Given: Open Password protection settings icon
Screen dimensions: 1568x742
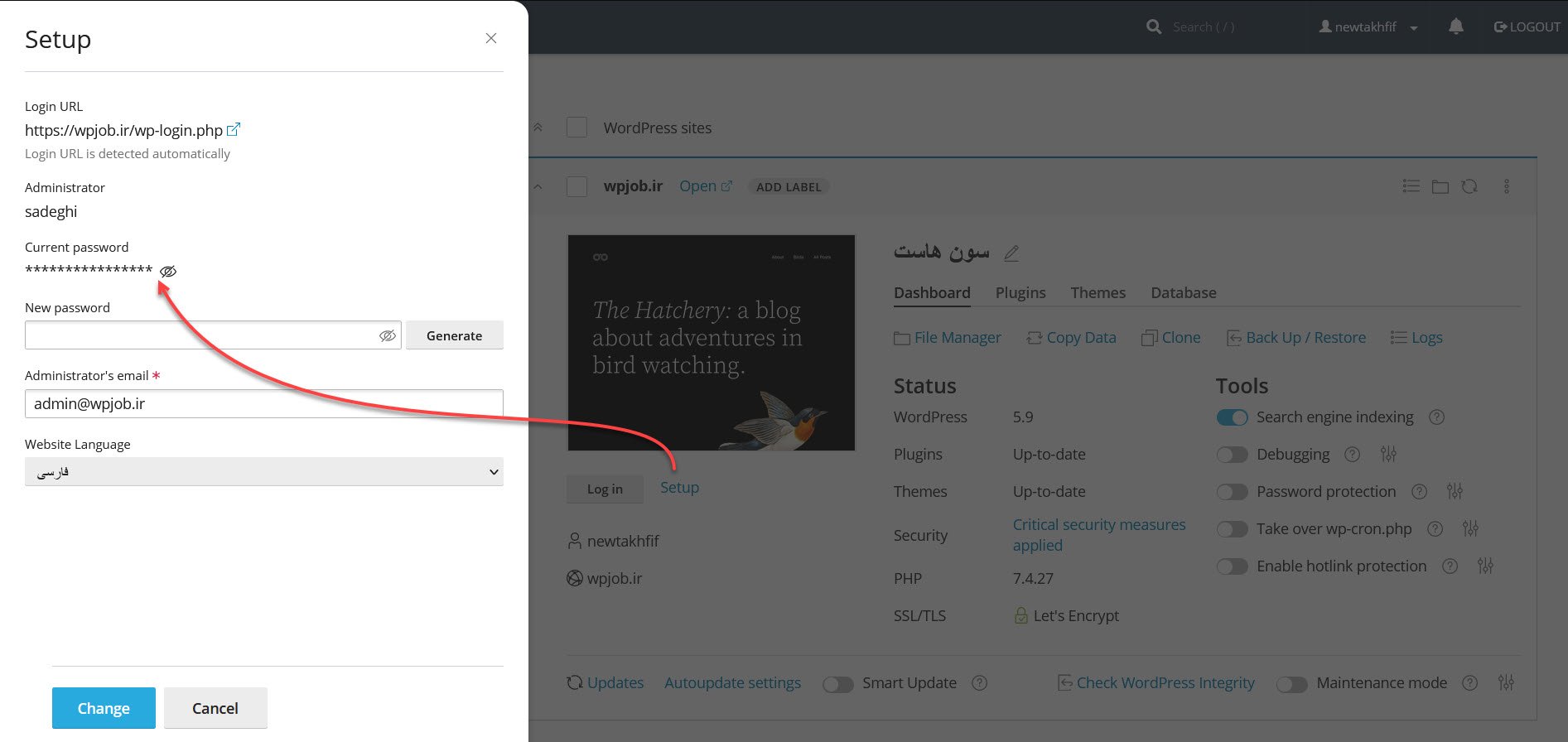Looking at the screenshot, I should coord(1455,491).
